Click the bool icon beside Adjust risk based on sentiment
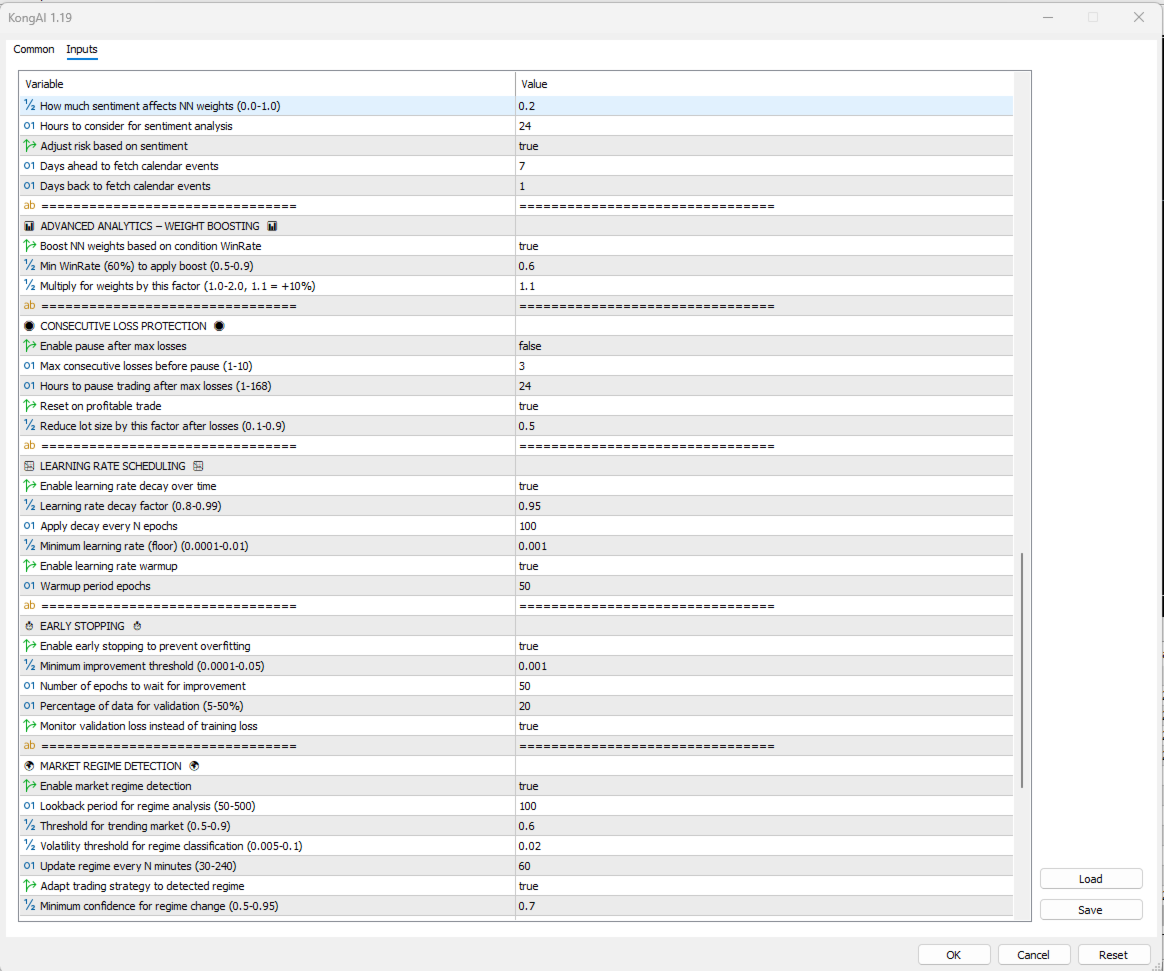This screenshot has width=1164, height=971. [29, 146]
